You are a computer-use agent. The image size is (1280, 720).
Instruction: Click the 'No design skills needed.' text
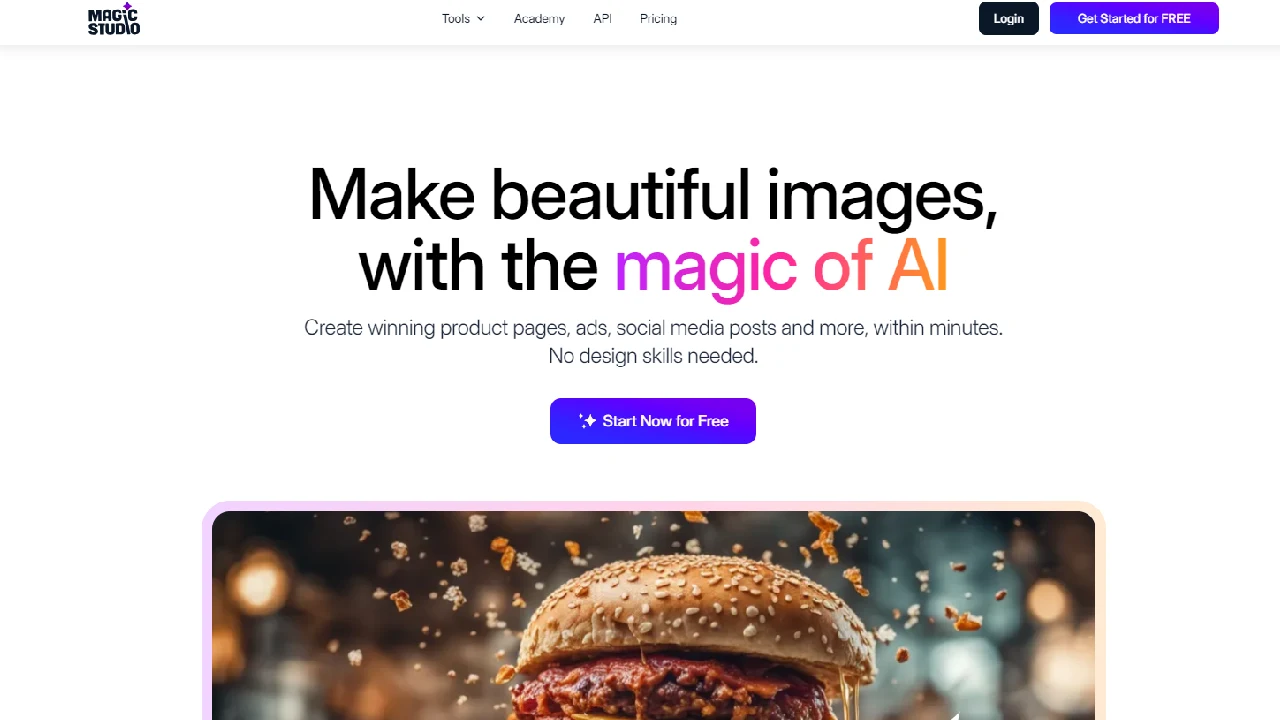(653, 355)
